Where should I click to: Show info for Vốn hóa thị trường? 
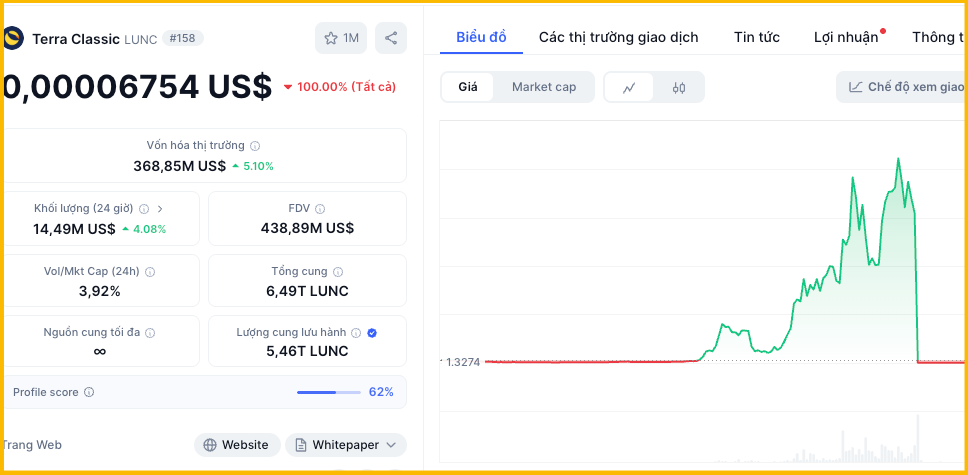(x=255, y=146)
